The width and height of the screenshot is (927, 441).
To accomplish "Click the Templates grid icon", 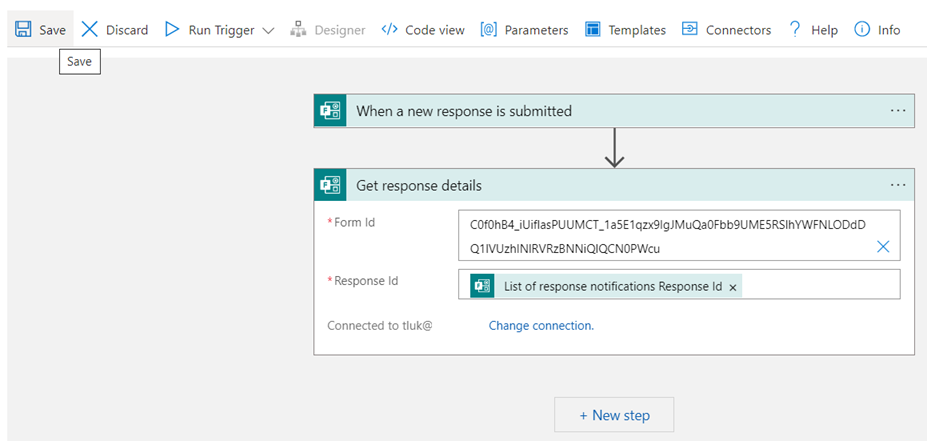I will click(593, 30).
